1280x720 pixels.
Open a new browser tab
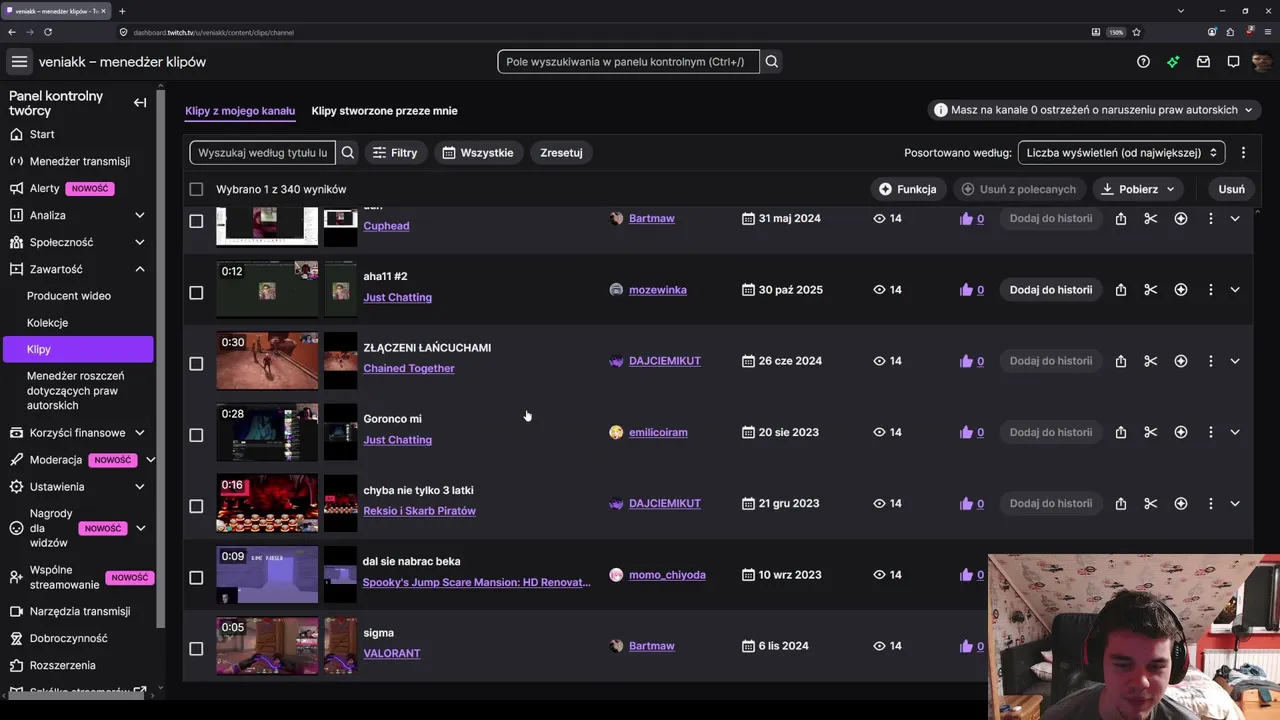122,11
